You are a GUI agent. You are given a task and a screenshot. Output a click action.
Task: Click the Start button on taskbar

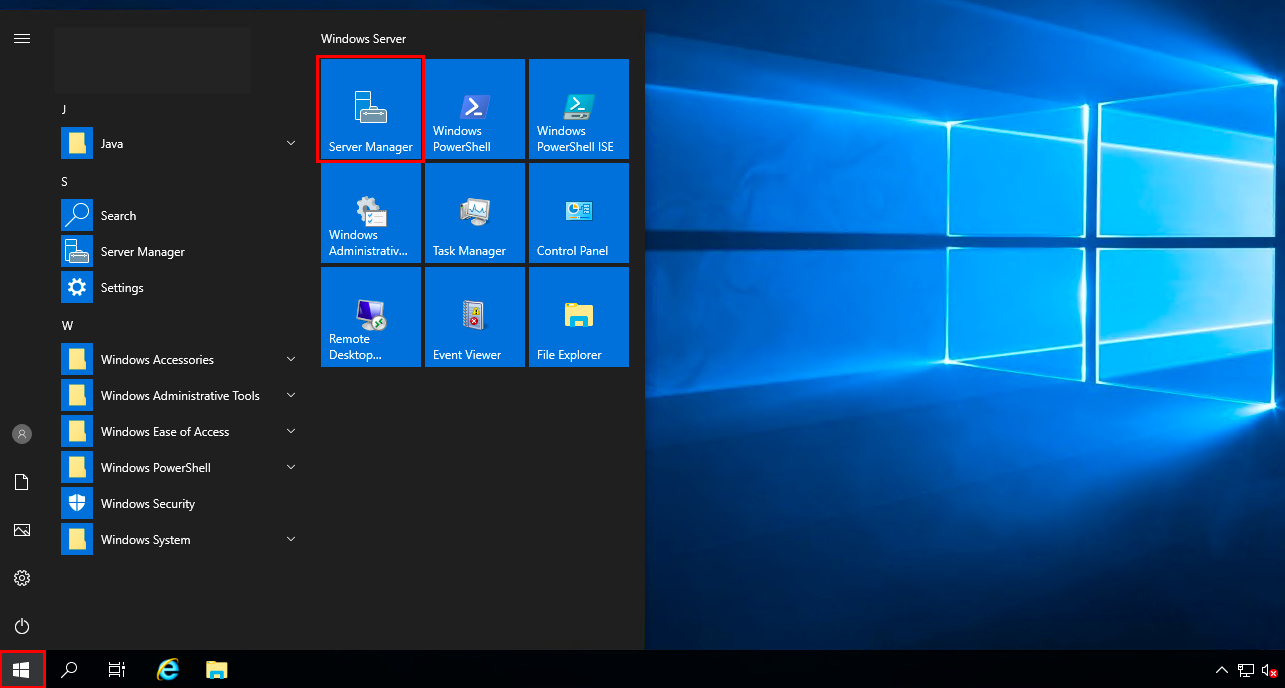[x=22, y=669]
